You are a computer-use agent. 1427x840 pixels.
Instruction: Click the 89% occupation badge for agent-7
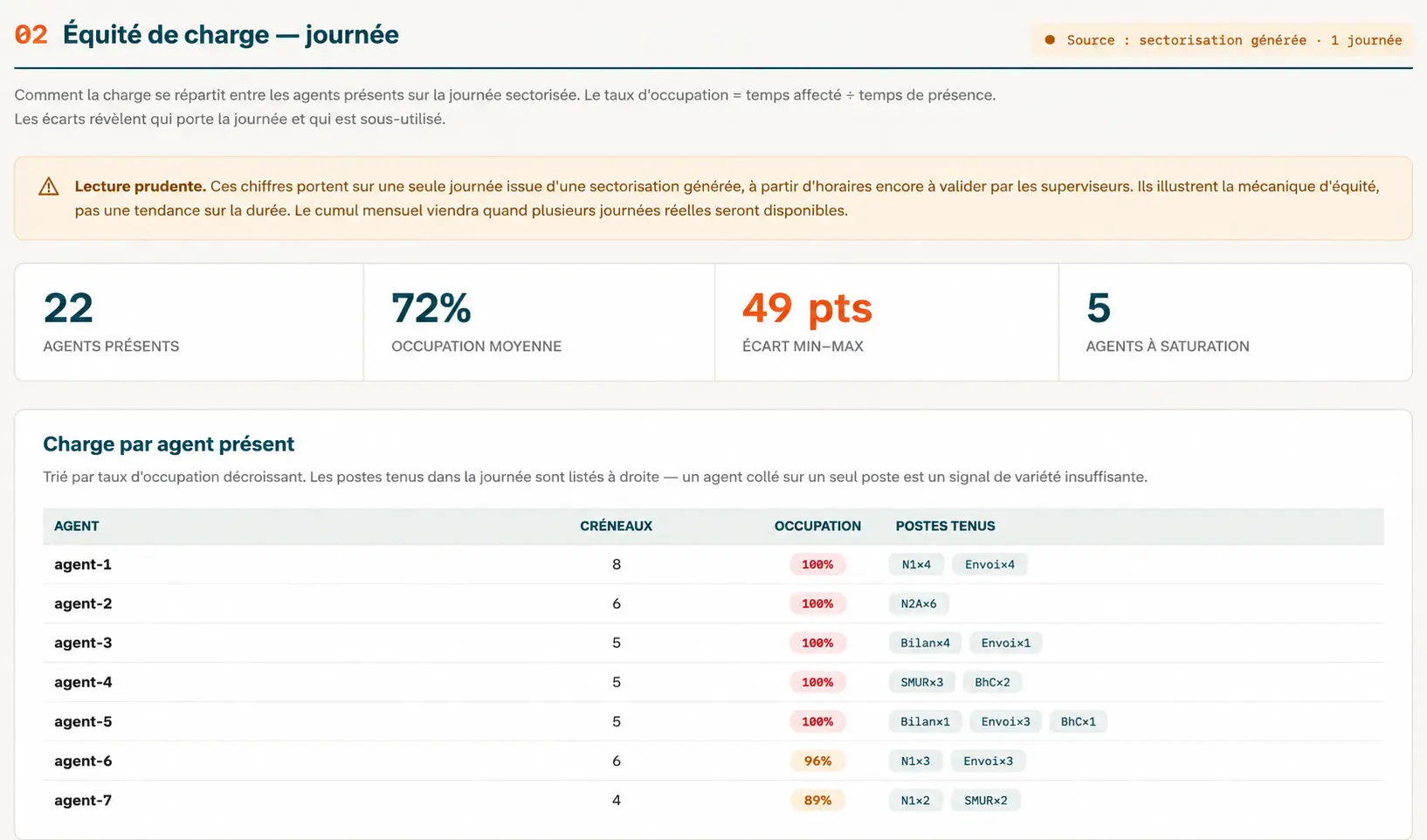click(x=817, y=800)
